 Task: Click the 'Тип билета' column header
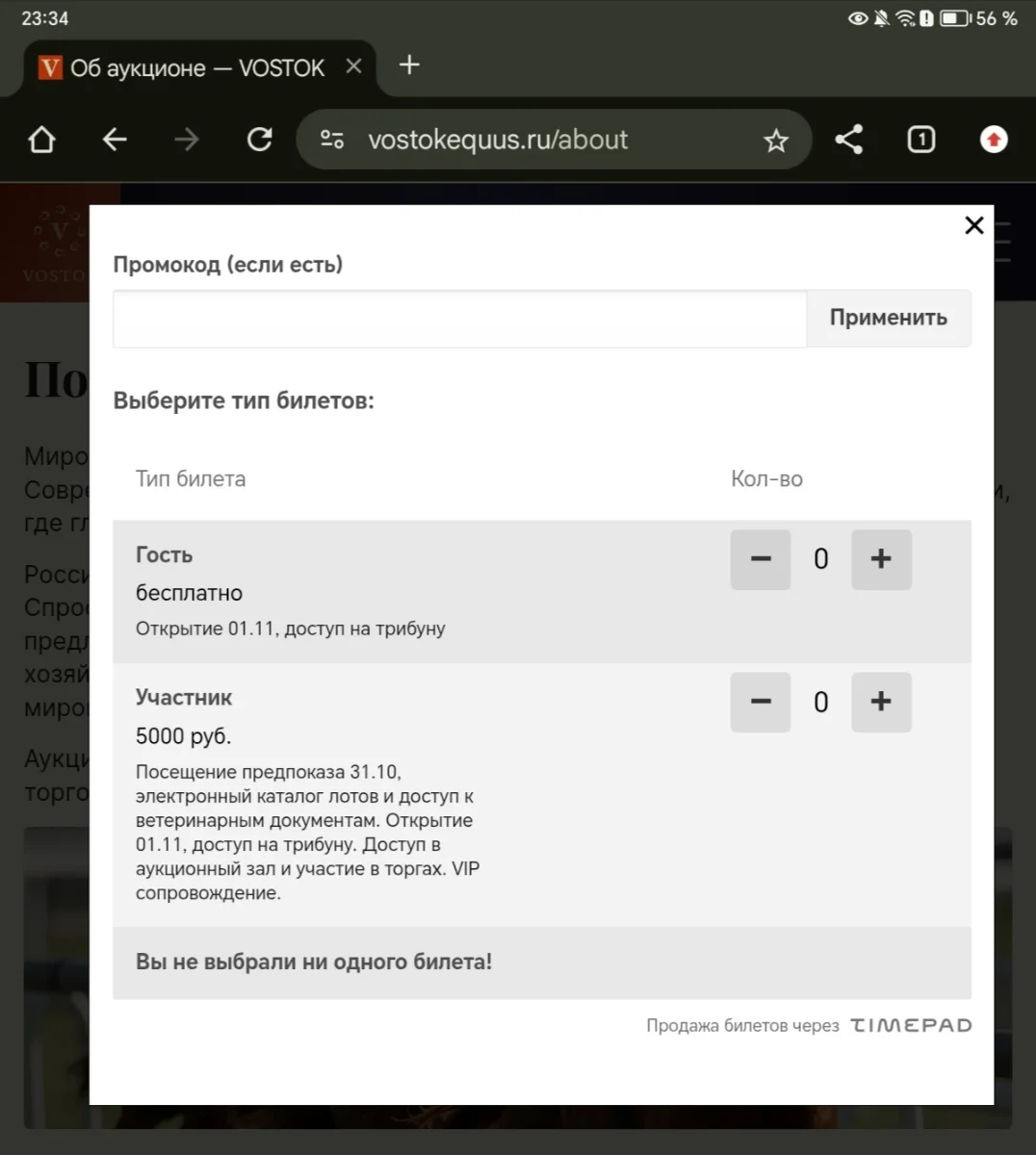click(x=191, y=478)
